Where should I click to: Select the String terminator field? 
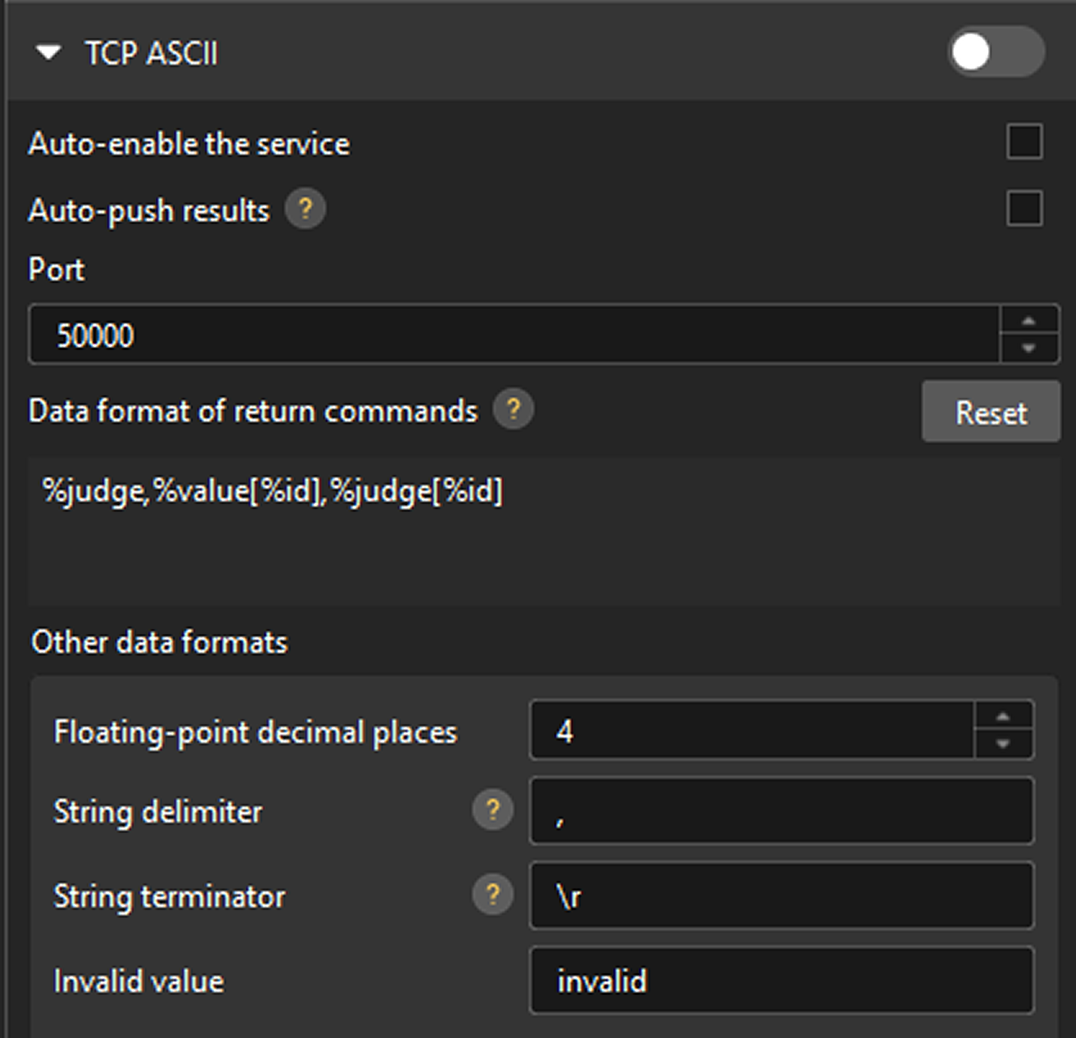[x=780, y=897]
